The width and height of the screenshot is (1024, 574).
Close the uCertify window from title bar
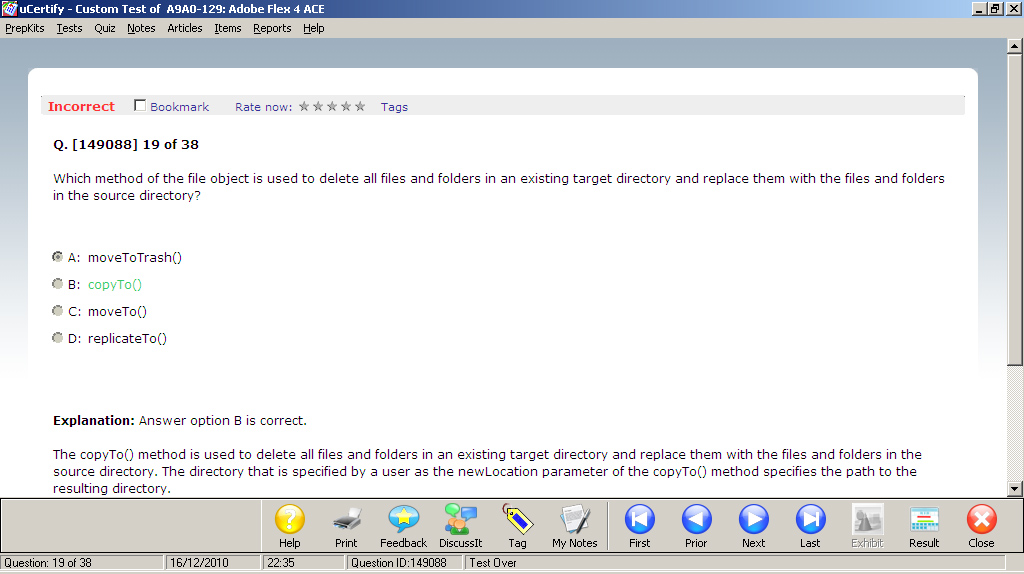pos(1012,8)
